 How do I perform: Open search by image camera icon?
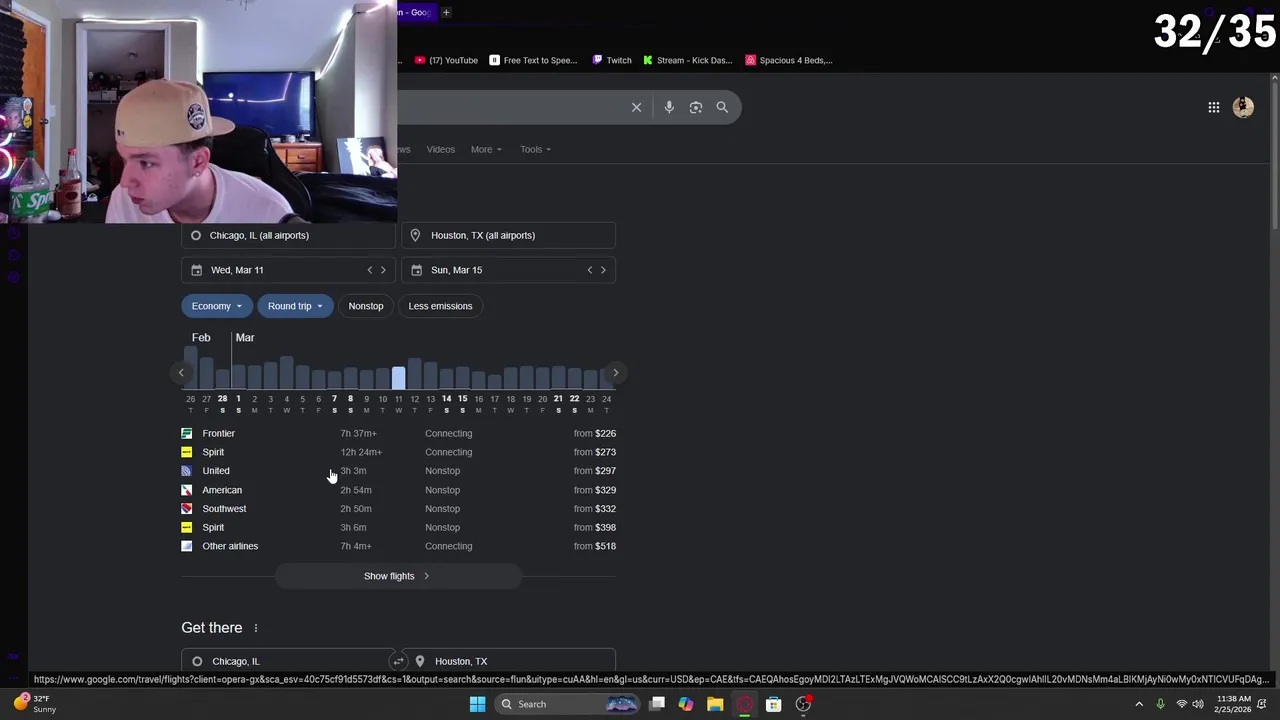click(696, 107)
